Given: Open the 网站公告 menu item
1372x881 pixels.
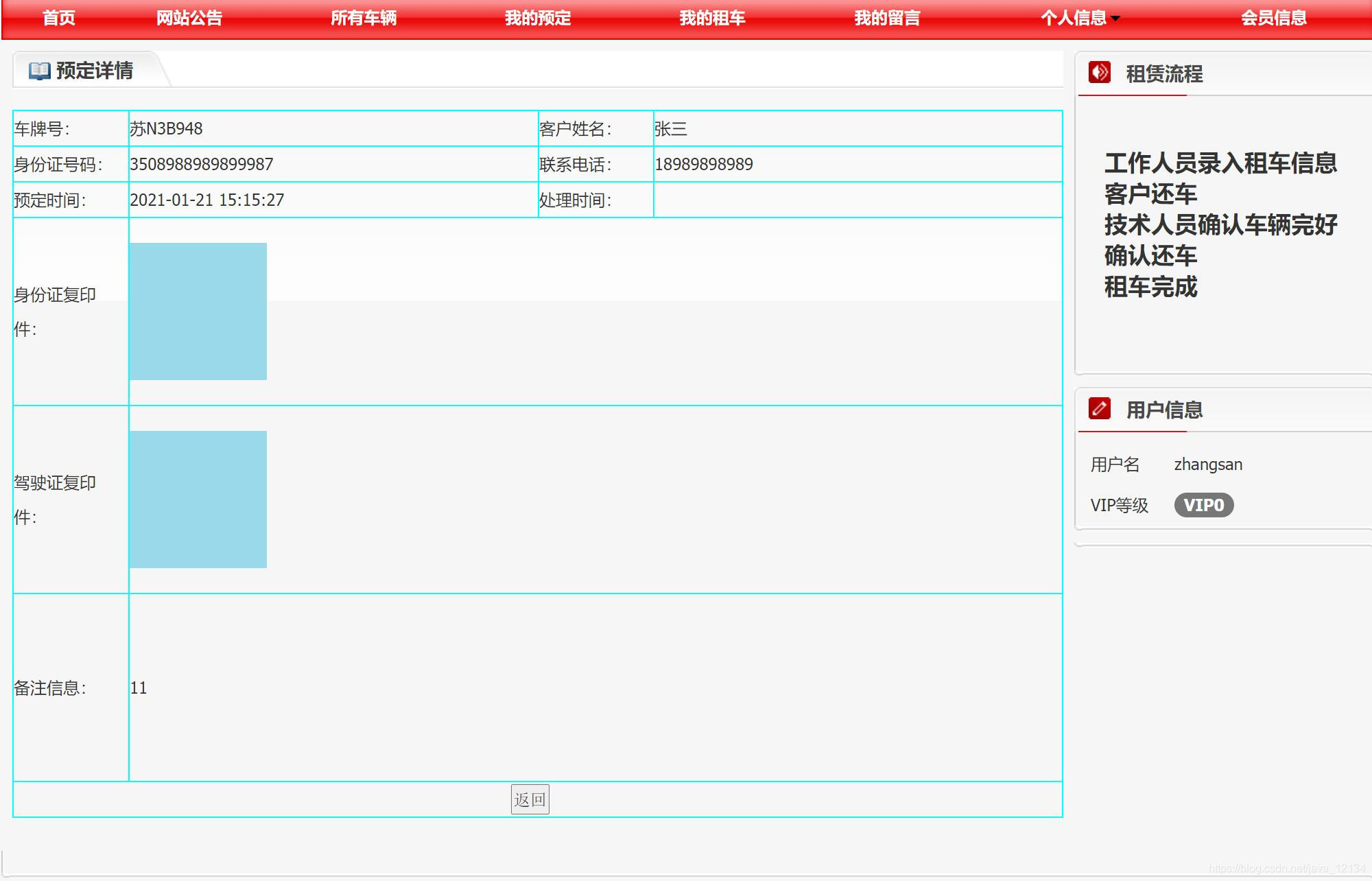Looking at the screenshot, I should coord(189,18).
